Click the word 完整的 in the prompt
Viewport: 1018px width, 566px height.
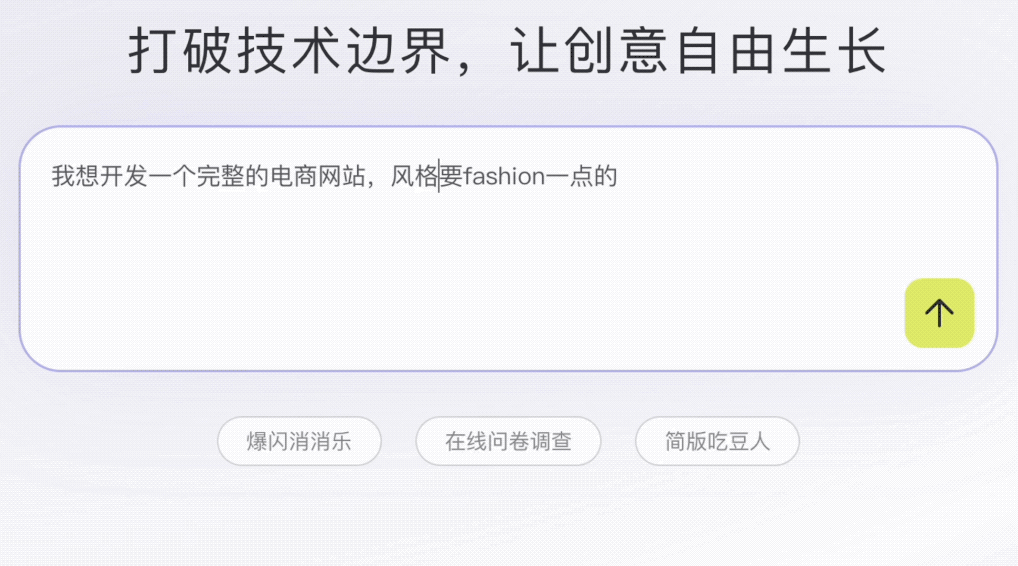[x=233, y=176]
